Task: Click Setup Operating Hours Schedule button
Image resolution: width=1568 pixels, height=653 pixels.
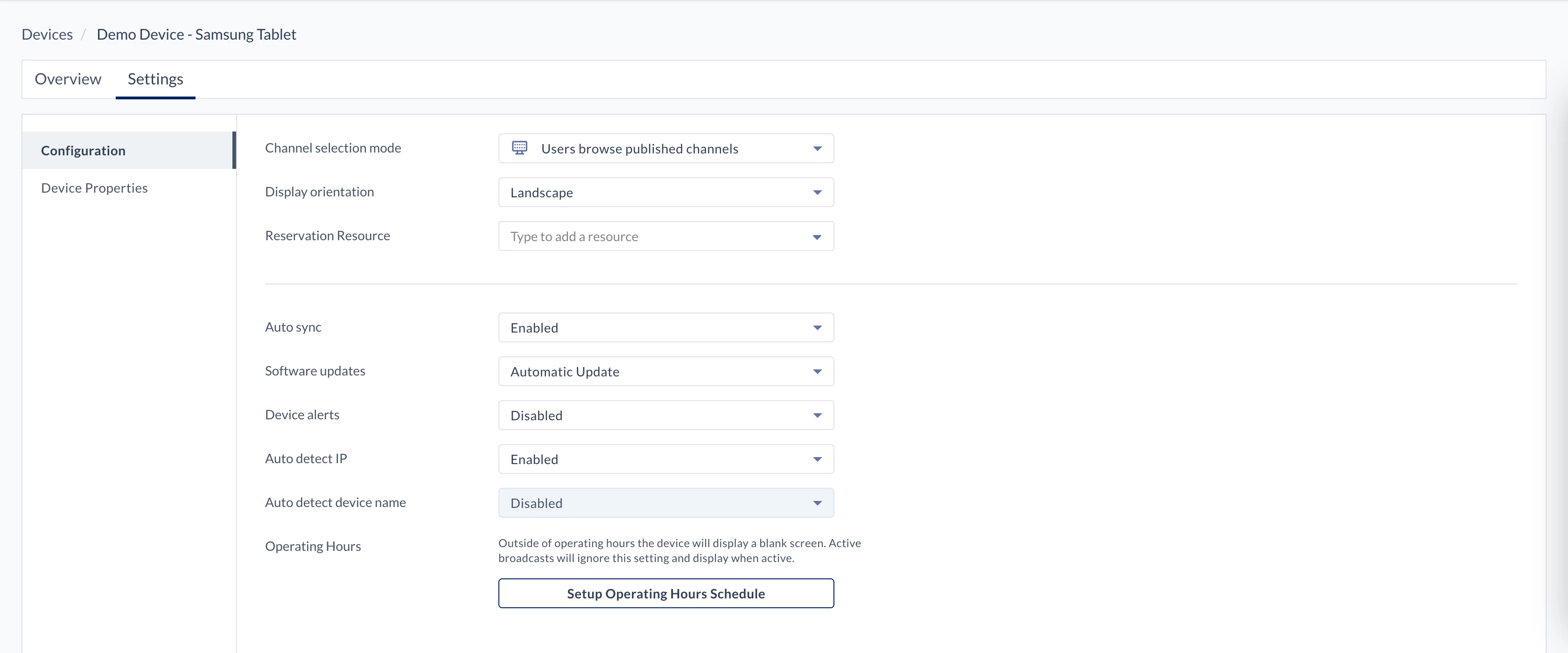Action: click(x=665, y=593)
